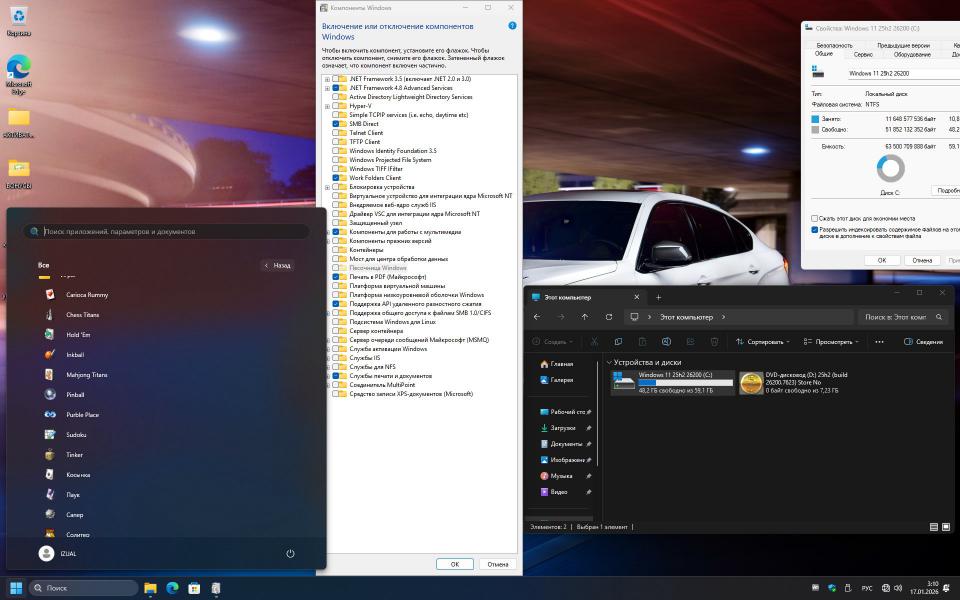
Task: Open the DVD drive (D:) icon
Action: [751, 383]
